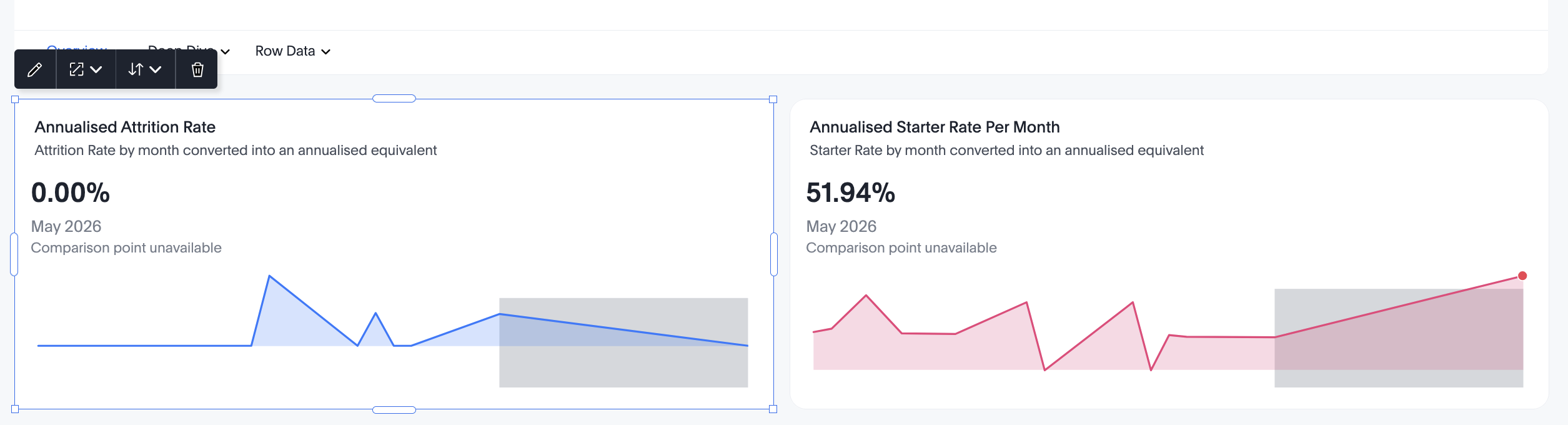The height and width of the screenshot is (425, 1568).
Task: Open the chevron beside the sort arrows
Action: point(156,69)
